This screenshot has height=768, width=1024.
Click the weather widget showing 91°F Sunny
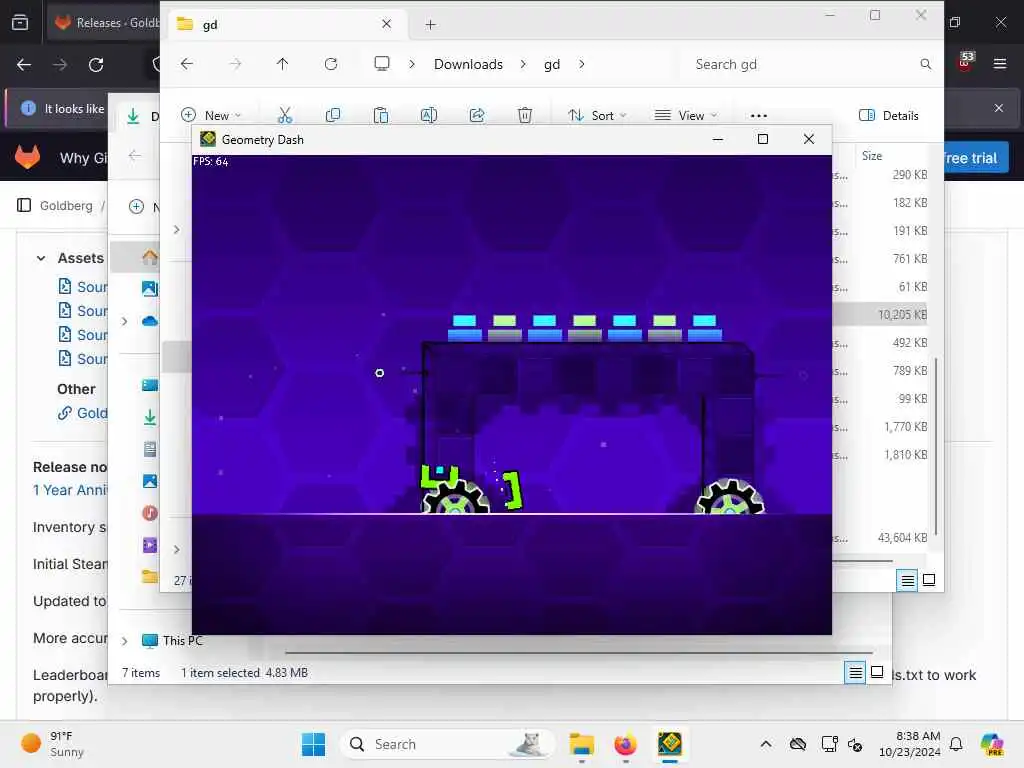tap(54, 744)
